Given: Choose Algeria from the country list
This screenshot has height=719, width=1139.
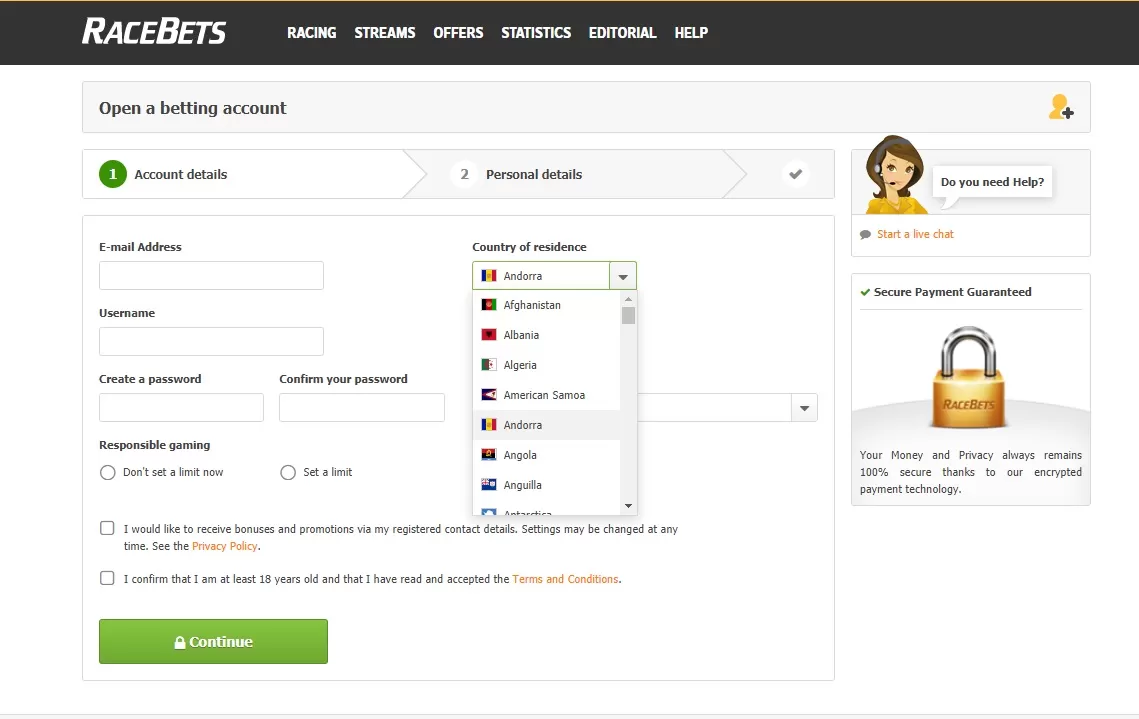Looking at the screenshot, I should [x=547, y=365].
